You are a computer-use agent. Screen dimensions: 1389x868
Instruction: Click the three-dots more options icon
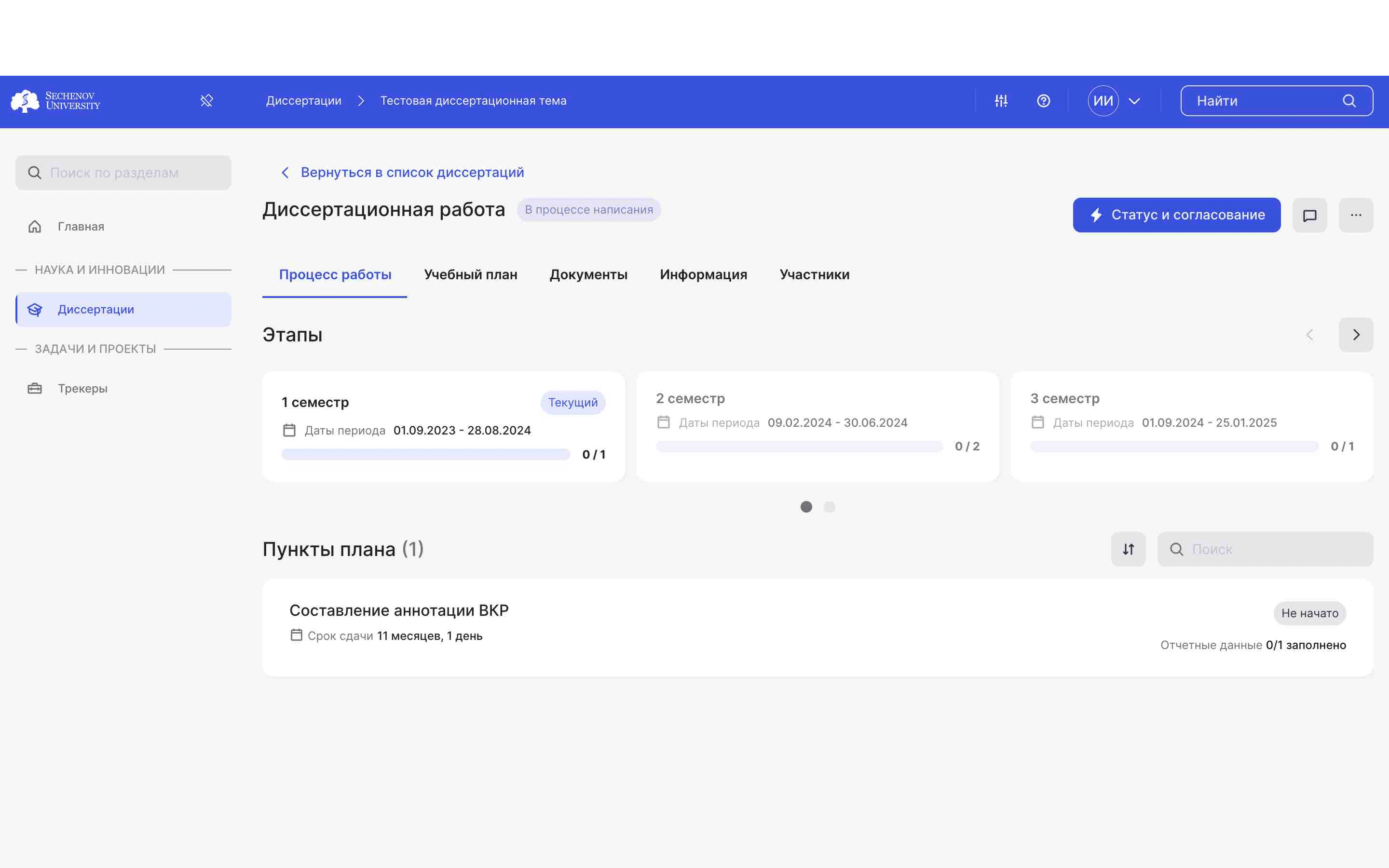click(1356, 214)
